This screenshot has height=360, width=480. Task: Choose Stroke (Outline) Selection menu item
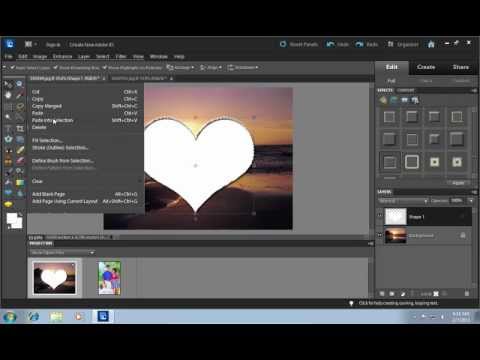tap(86, 147)
